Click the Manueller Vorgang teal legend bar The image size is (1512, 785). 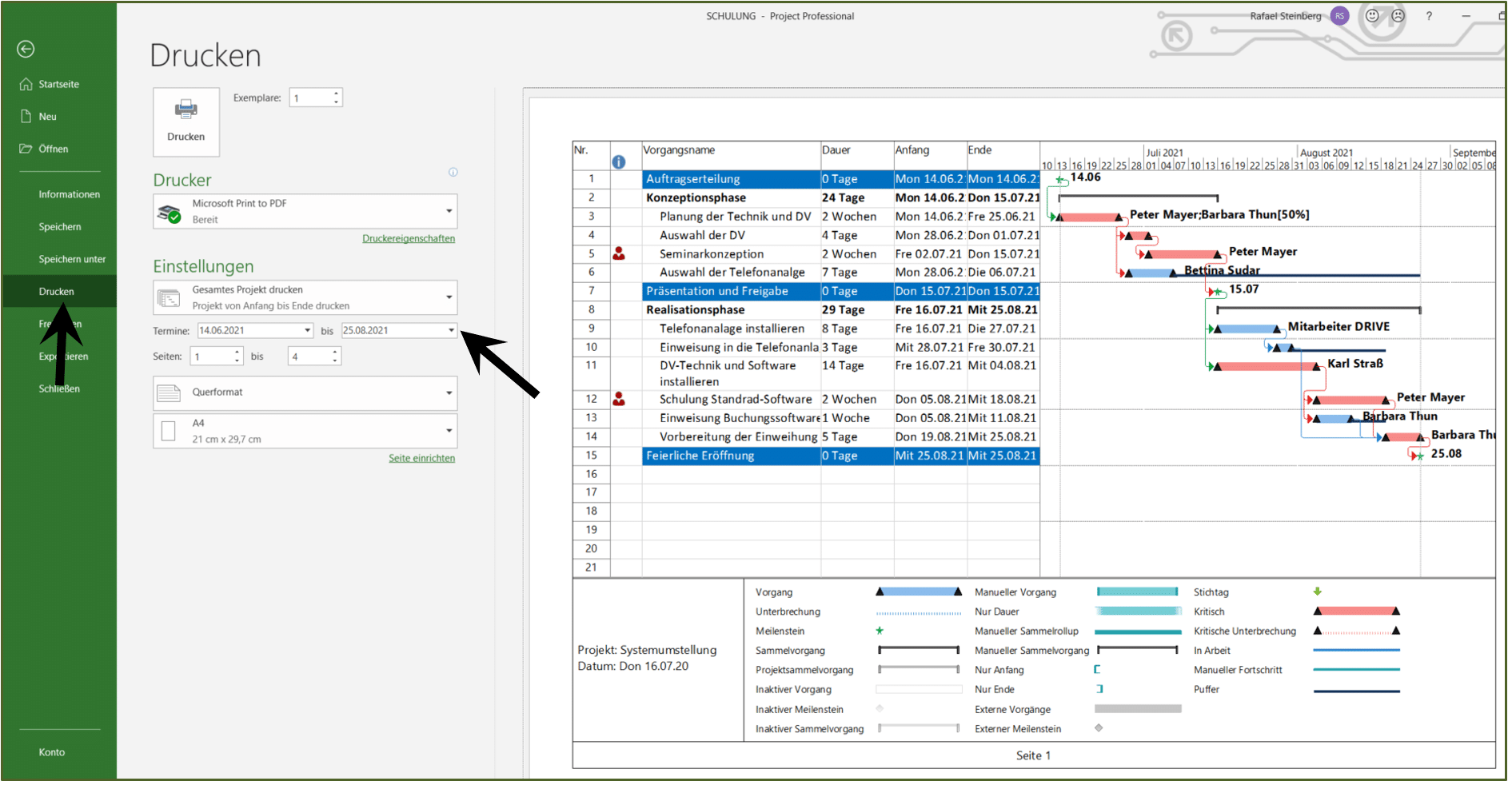[1138, 592]
